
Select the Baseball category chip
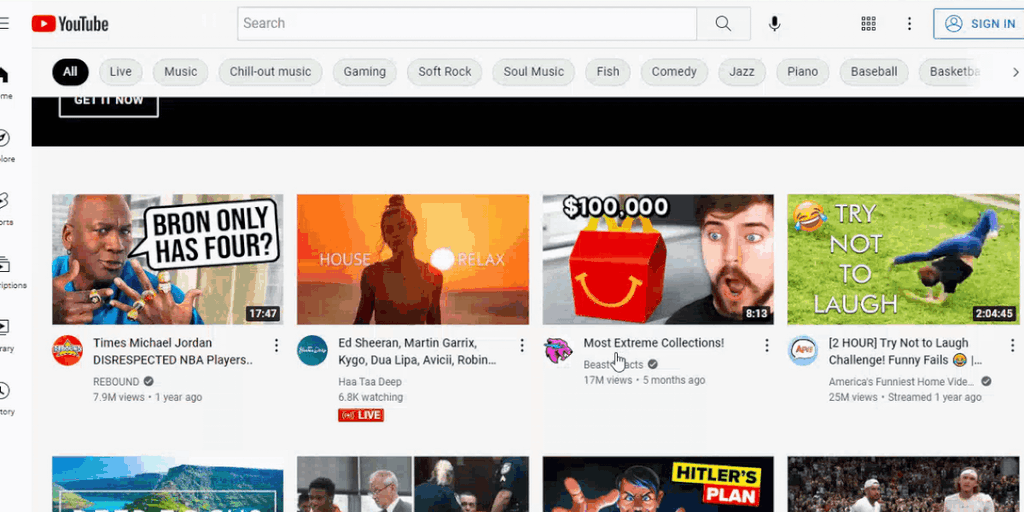[x=874, y=72]
